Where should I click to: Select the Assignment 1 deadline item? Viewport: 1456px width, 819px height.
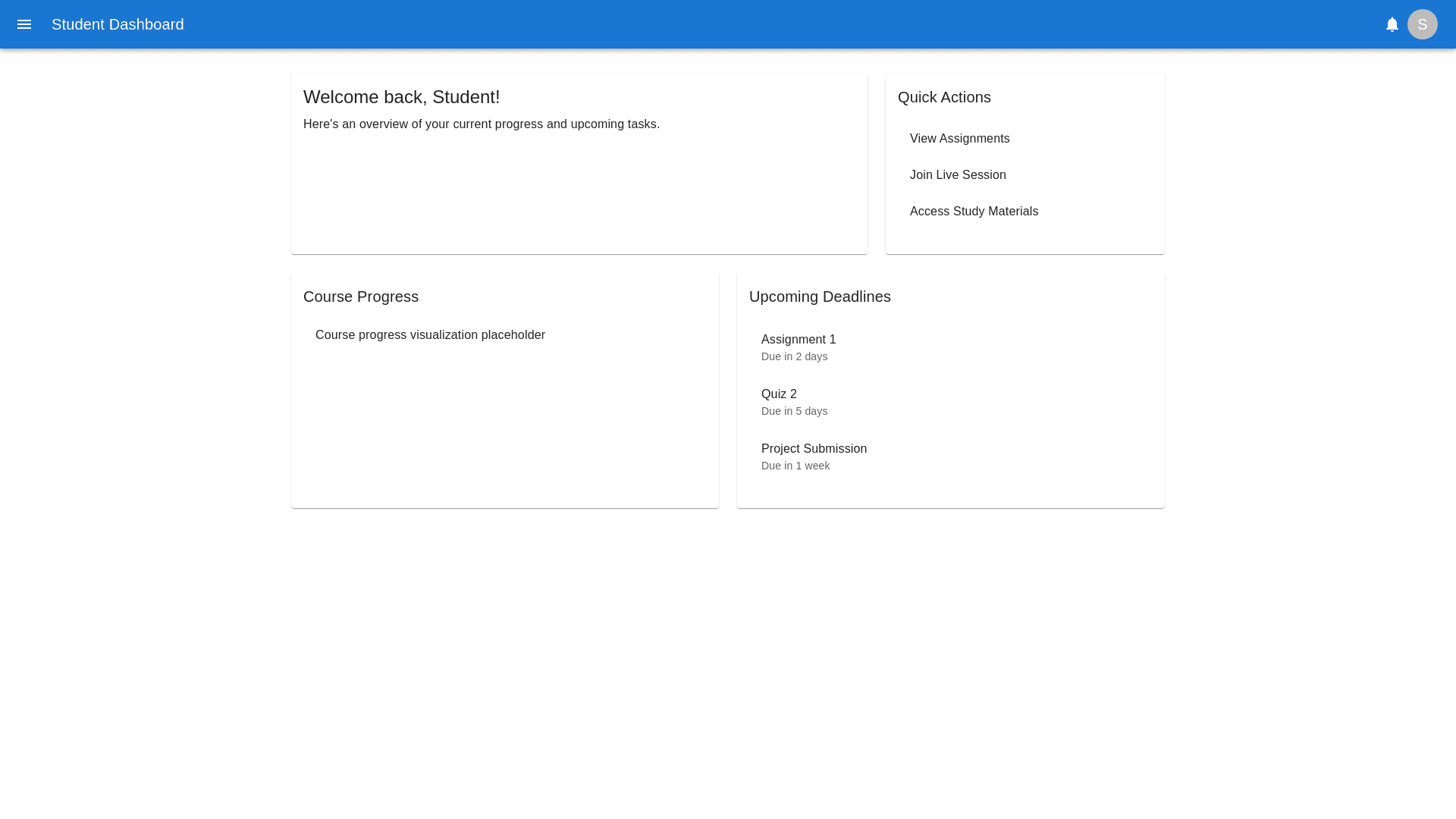pyautogui.click(x=799, y=340)
